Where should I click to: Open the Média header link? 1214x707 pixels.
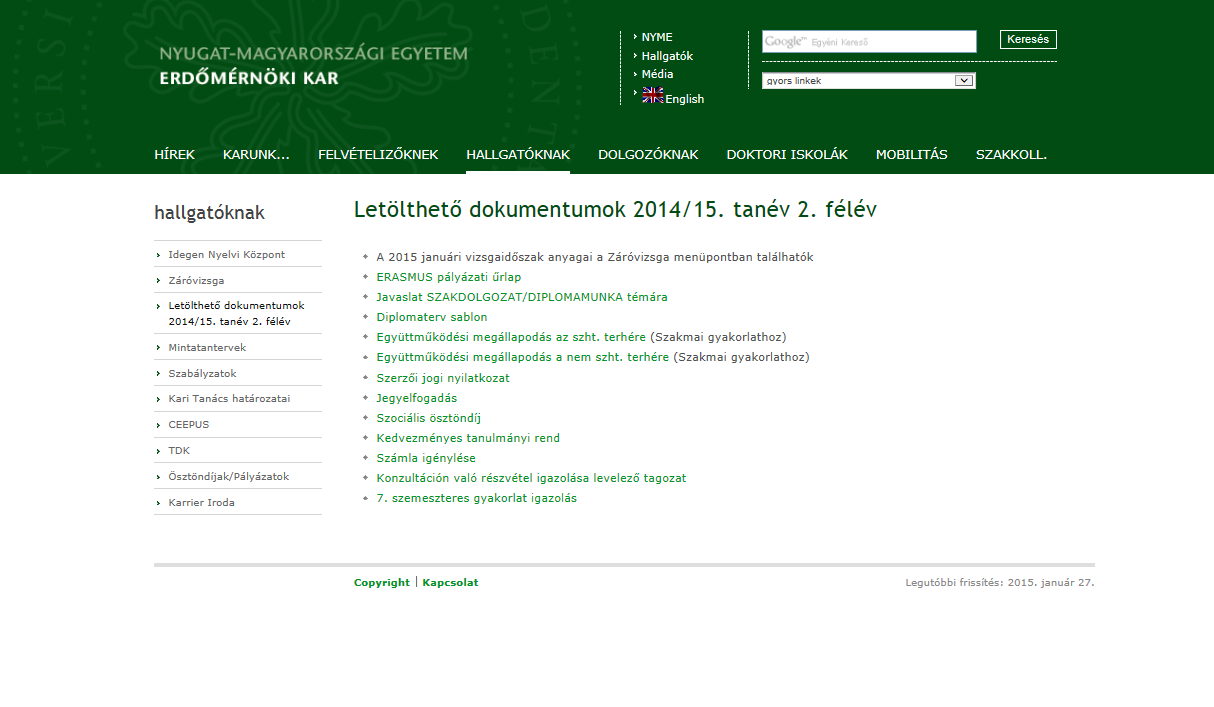(x=657, y=74)
